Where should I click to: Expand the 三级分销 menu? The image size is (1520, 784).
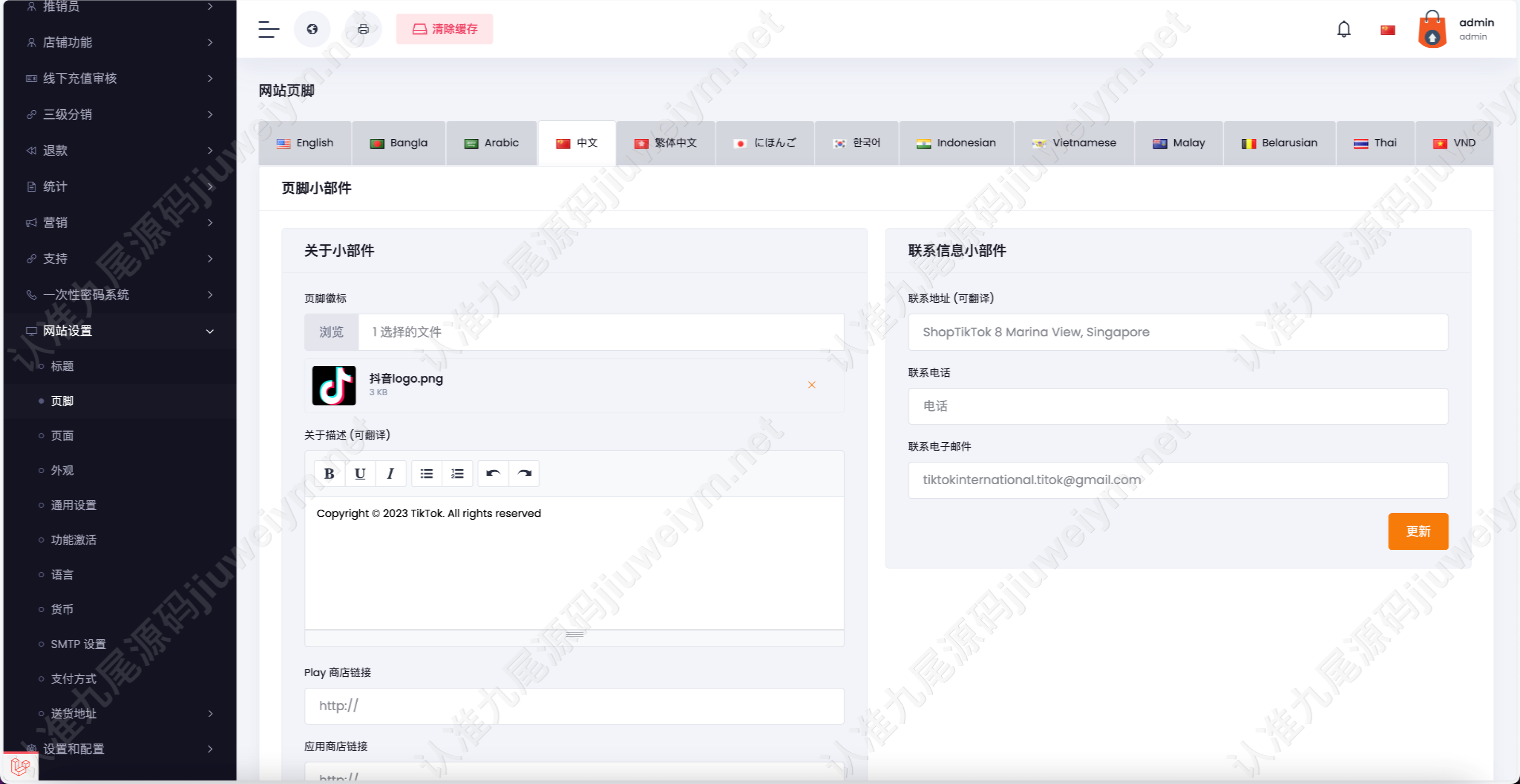tap(120, 114)
